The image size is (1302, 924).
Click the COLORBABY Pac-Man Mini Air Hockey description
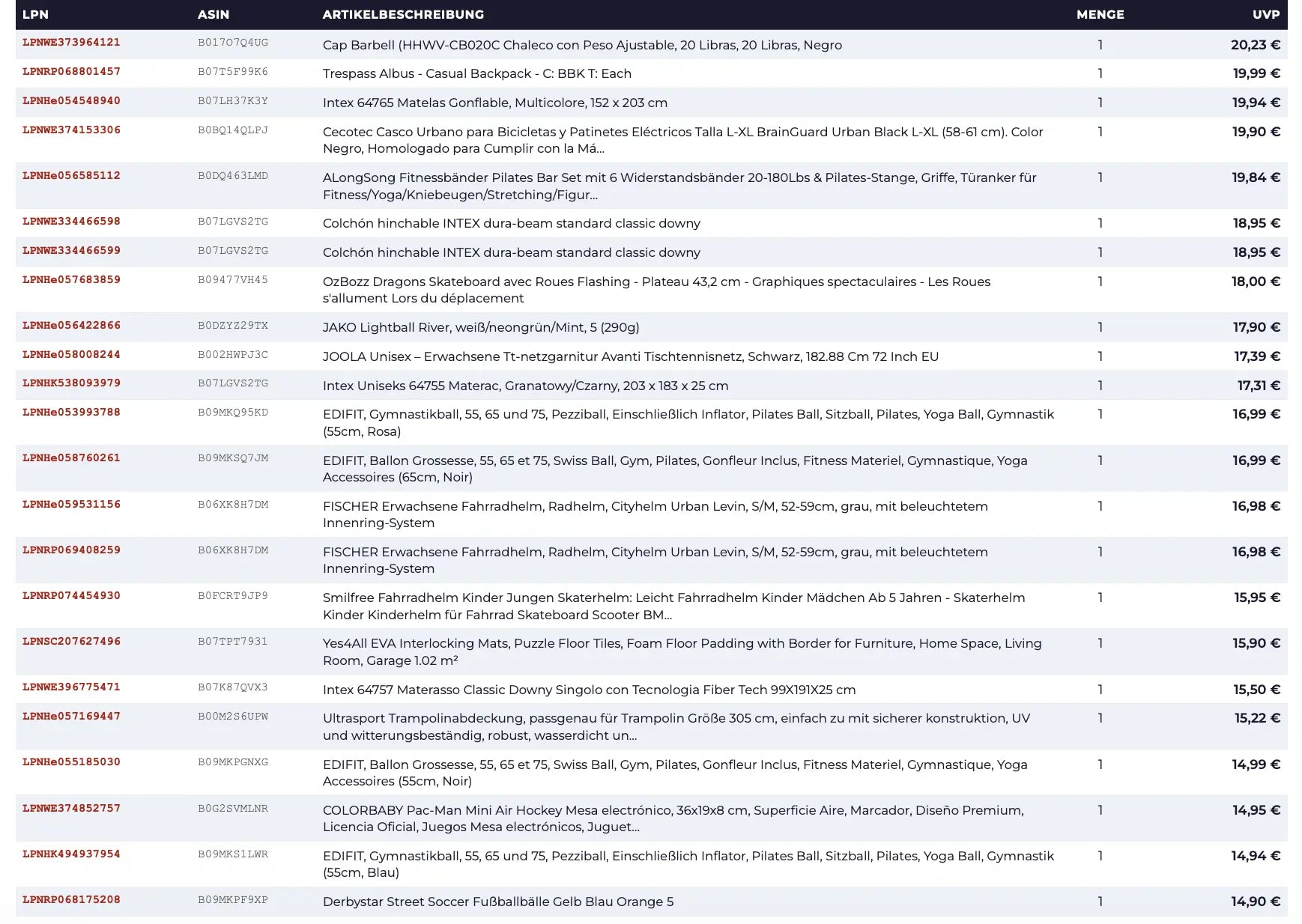pos(673,818)
